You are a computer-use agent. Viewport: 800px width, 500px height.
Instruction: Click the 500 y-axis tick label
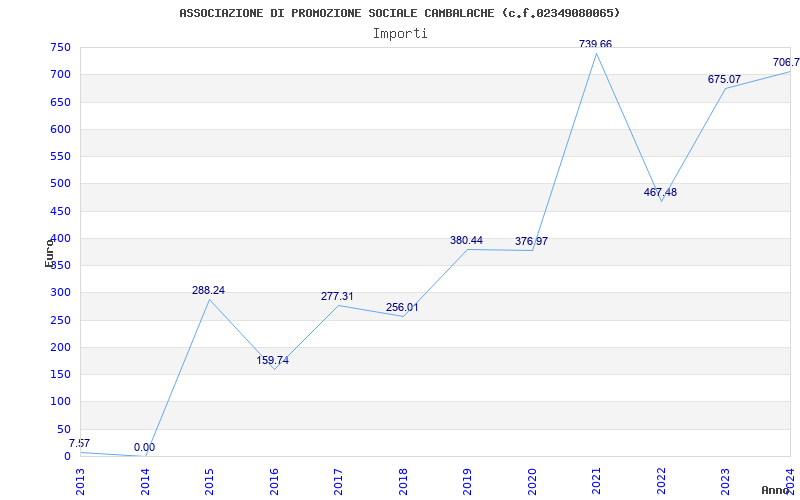click(60, 184)
